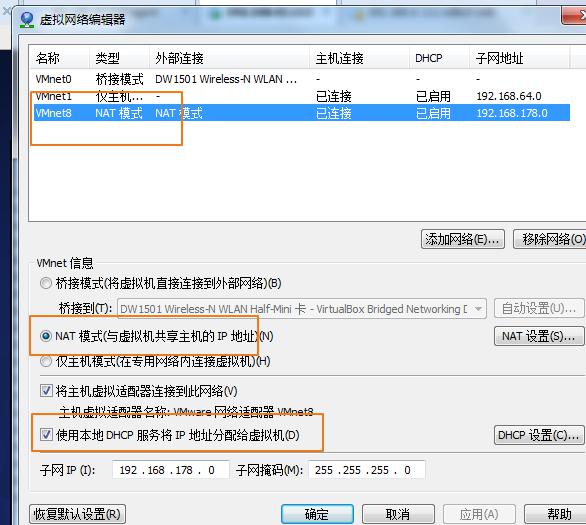This screenshot has height=525, width=586.
Task: Select the VMnet8 network row
Action: pyautogui.click(x=301, y=112)
